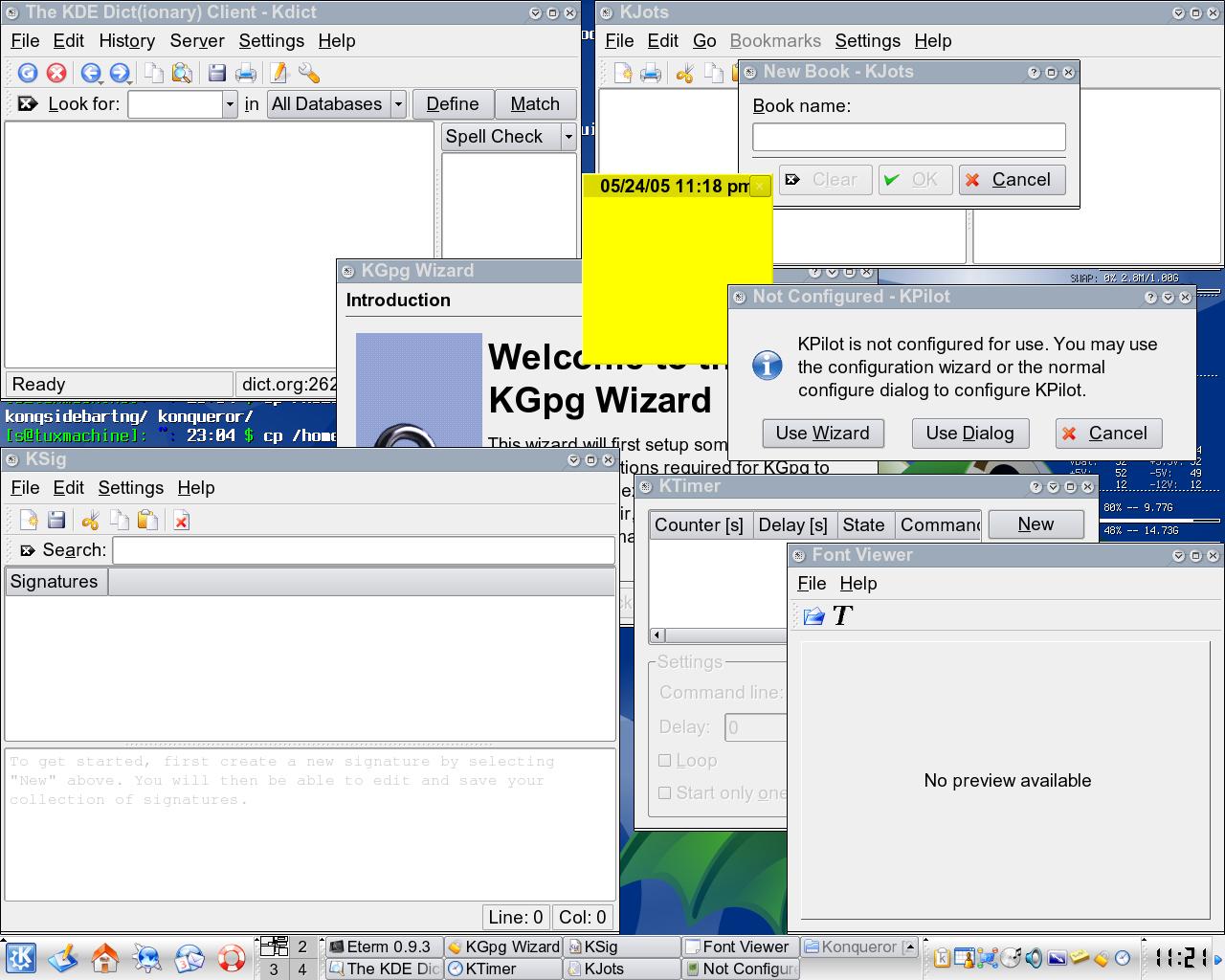Click the copy icon in KSig toolbar
The width and height of the screenshot is (1225, 980).
(119, 520)
